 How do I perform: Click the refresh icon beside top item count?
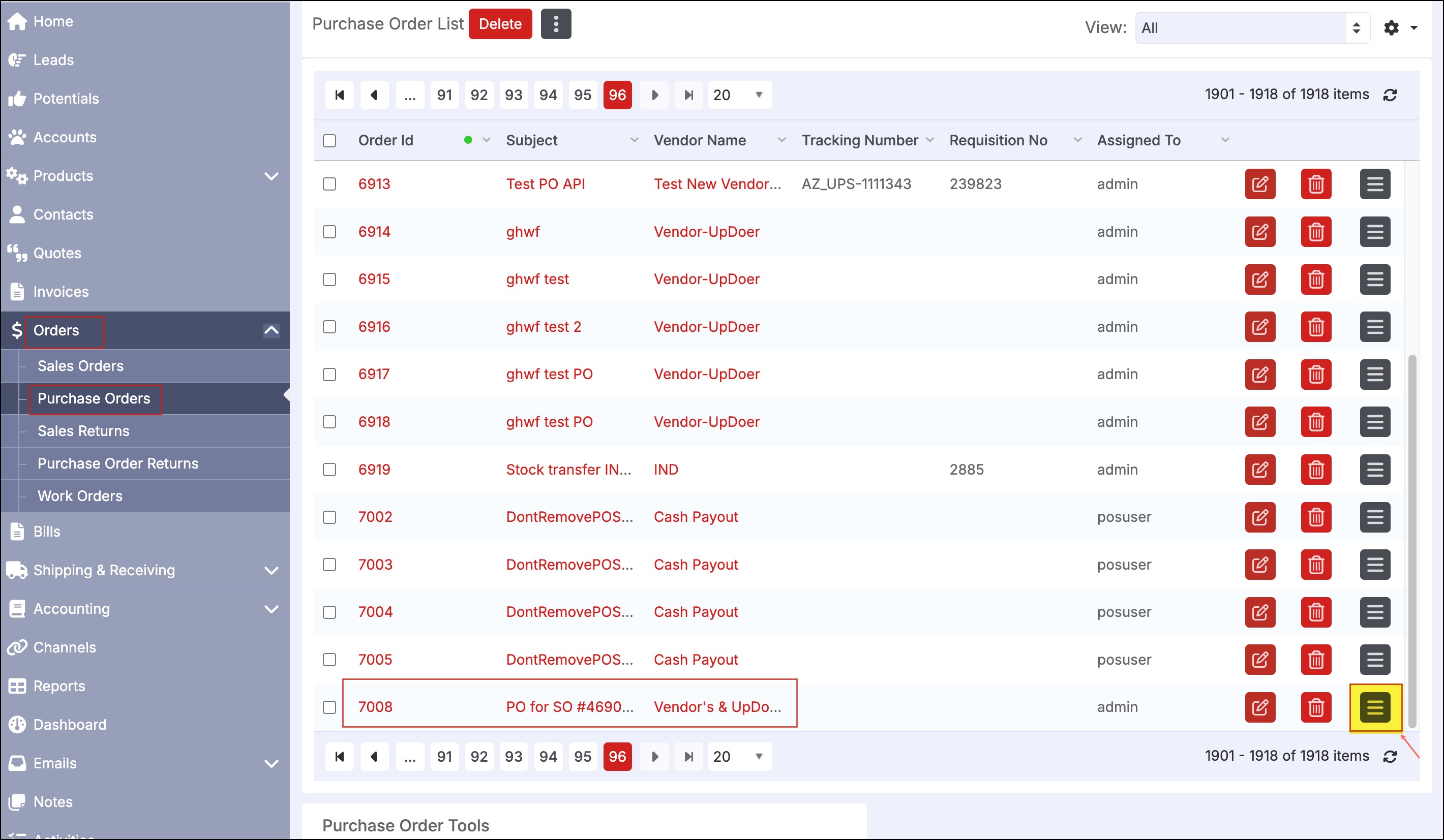1390,95
